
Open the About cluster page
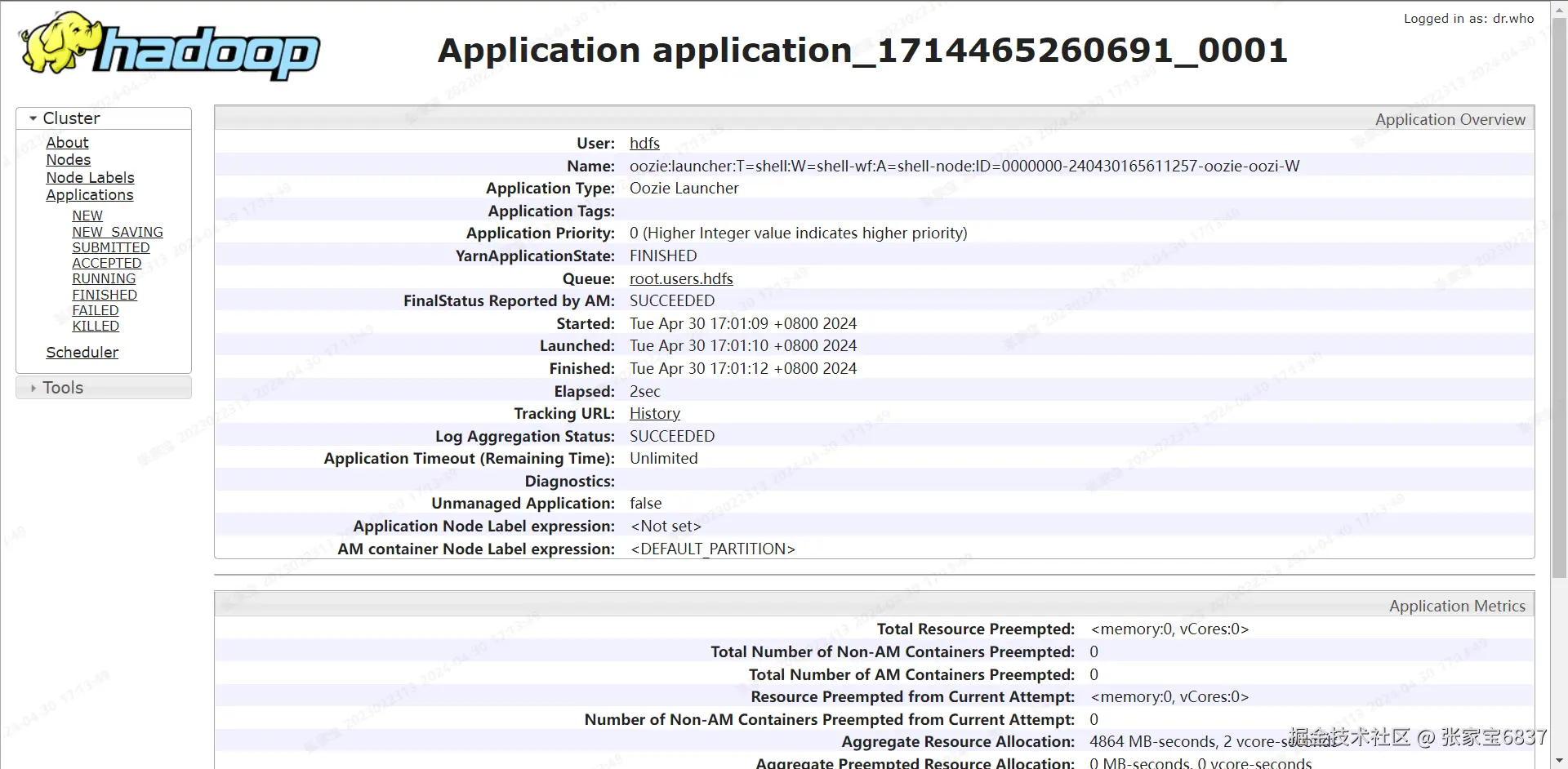67,143
